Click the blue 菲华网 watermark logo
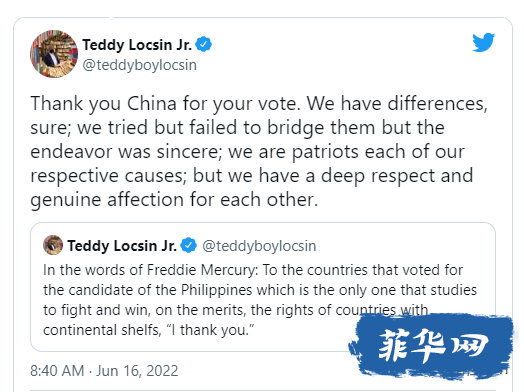The height and width of the screenshot is (392, 524). pos(431,346)
